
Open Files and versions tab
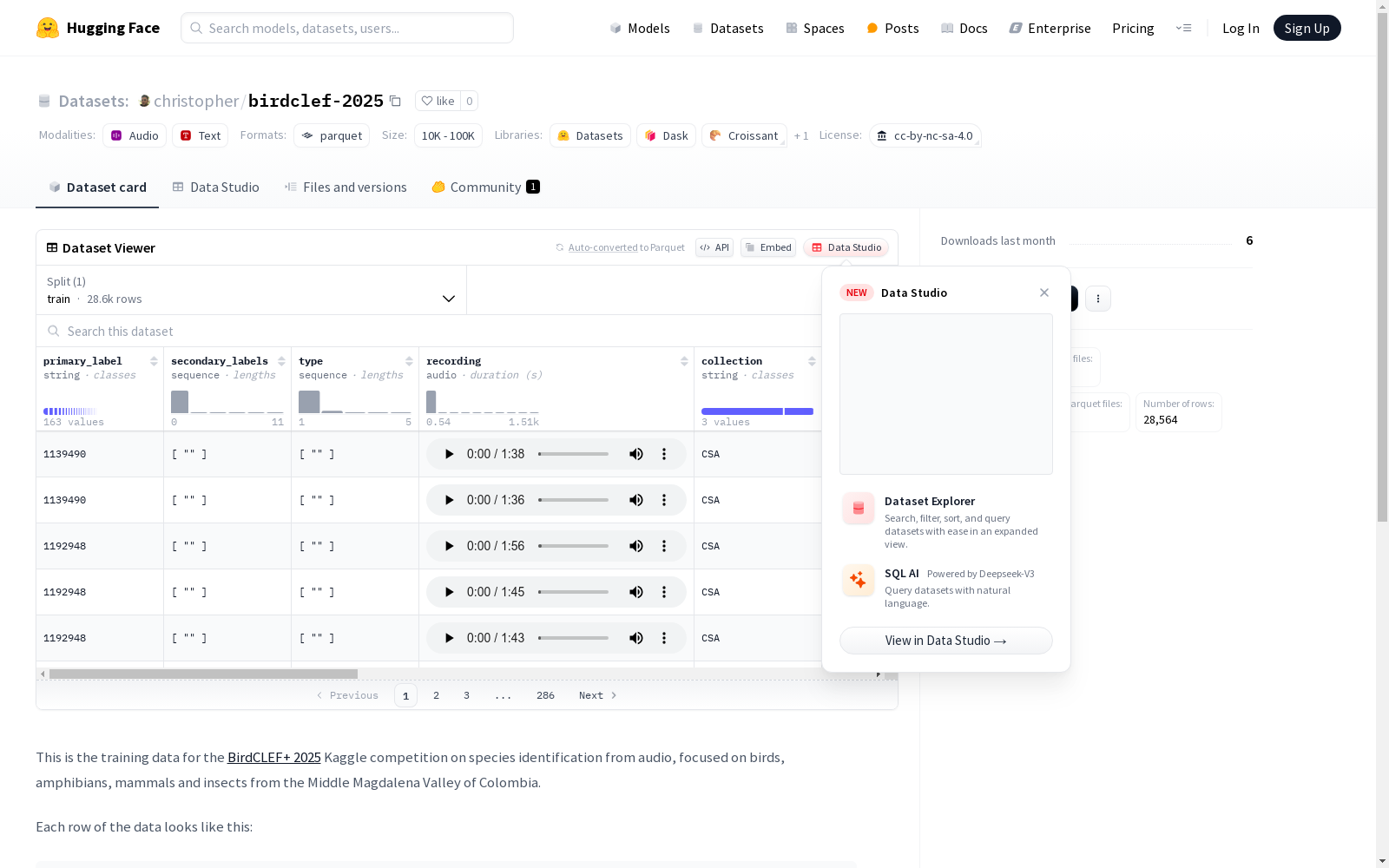point(346,187)
